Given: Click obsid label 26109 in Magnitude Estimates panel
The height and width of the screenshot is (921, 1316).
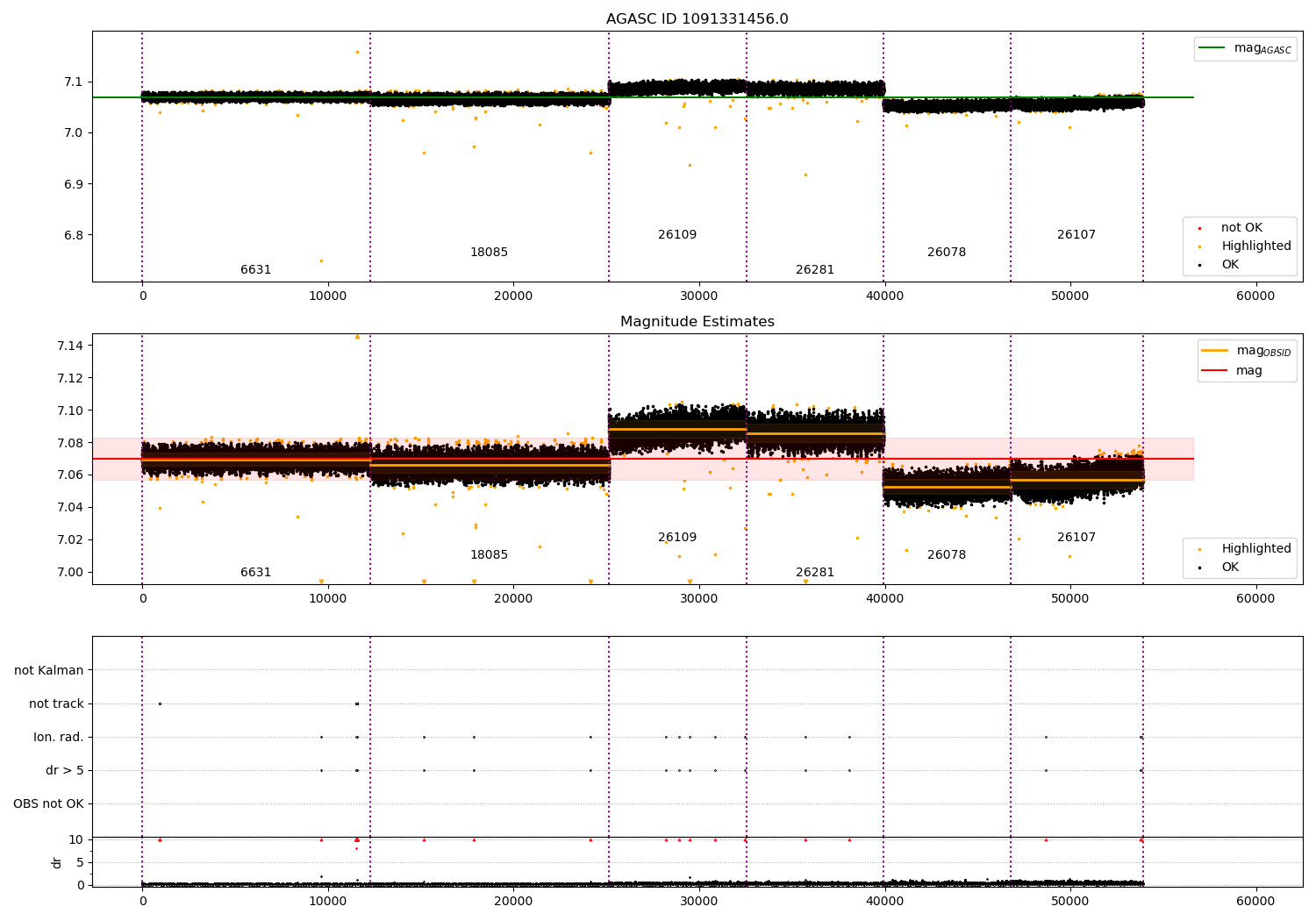Looking at the screenshot, I should click(677, 538).
